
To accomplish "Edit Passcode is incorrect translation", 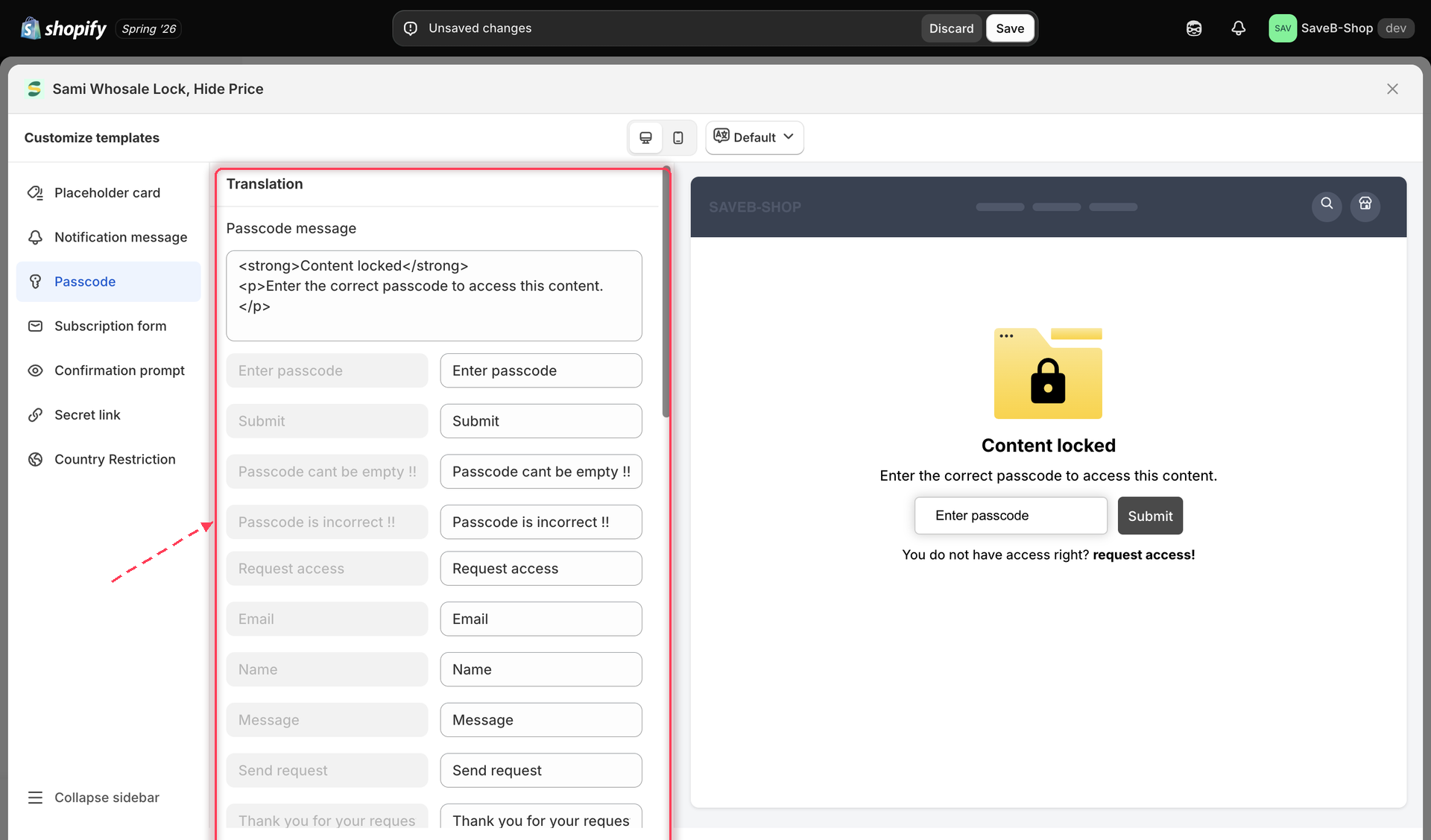I will click(541, 522).
